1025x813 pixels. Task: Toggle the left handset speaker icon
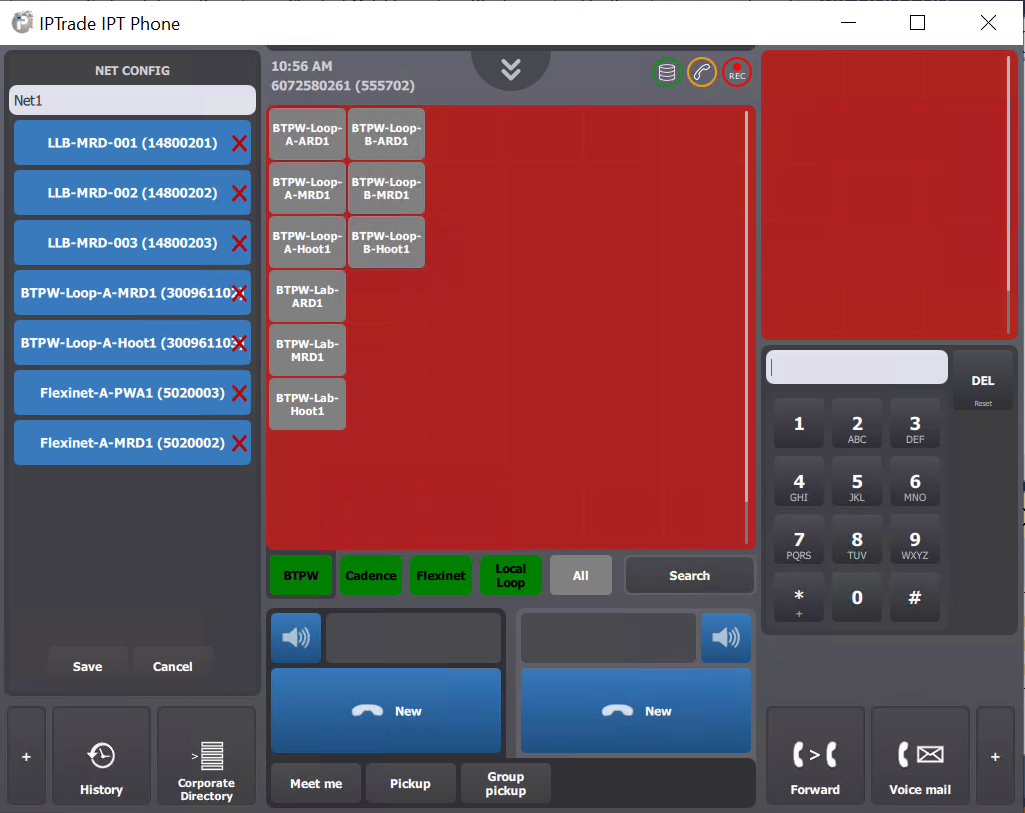(x=296, y=637)
